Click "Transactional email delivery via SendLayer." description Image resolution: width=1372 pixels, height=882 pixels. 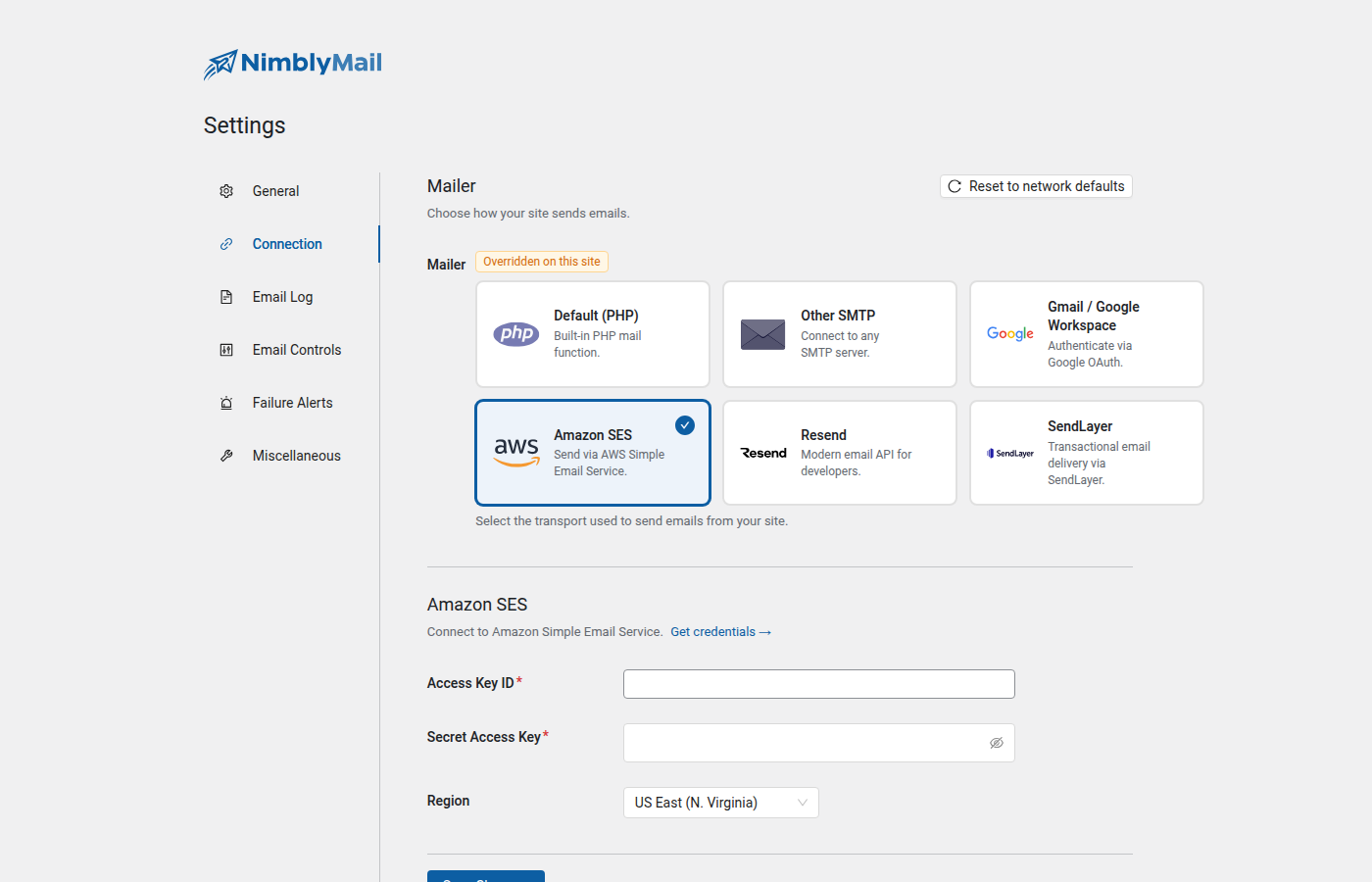pos(1099,464)
